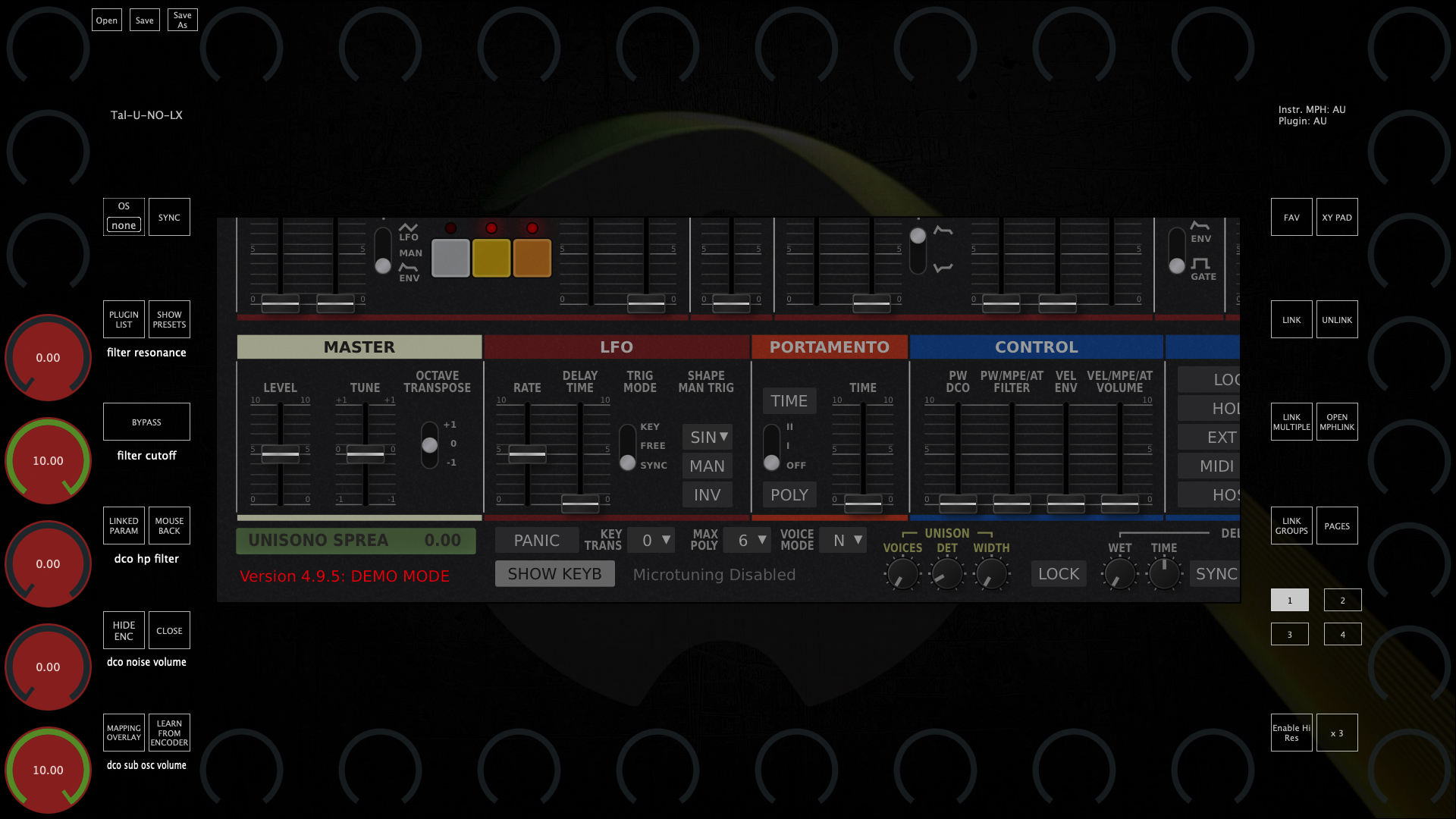This screenshot has width=1456, height=819.
Task: Click the Save As button
Action: pyautogui.click(x=183, y=20)
